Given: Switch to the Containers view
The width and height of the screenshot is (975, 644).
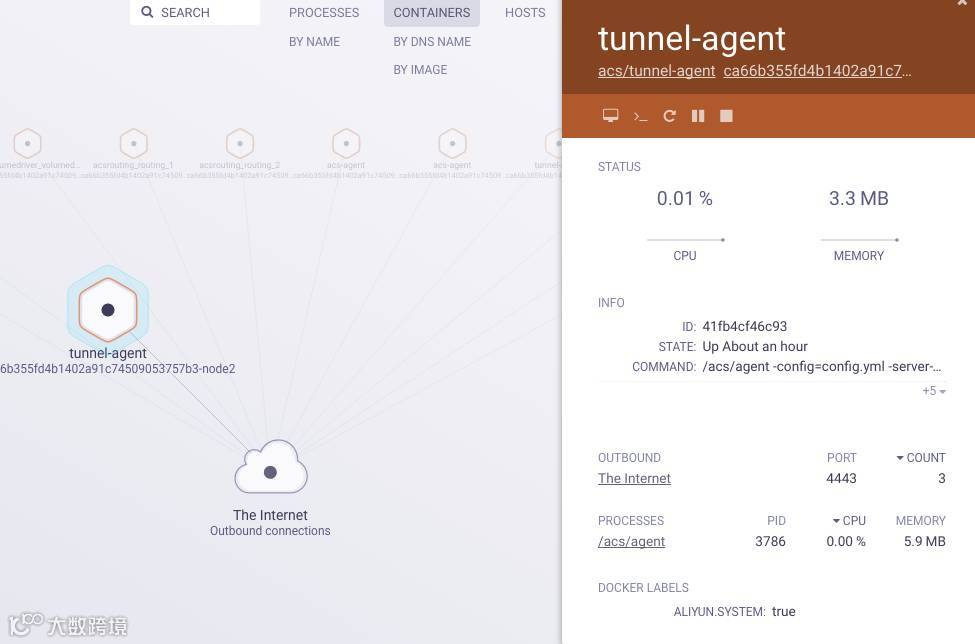Looking at the screenshot, I should (x=432, y=12).
